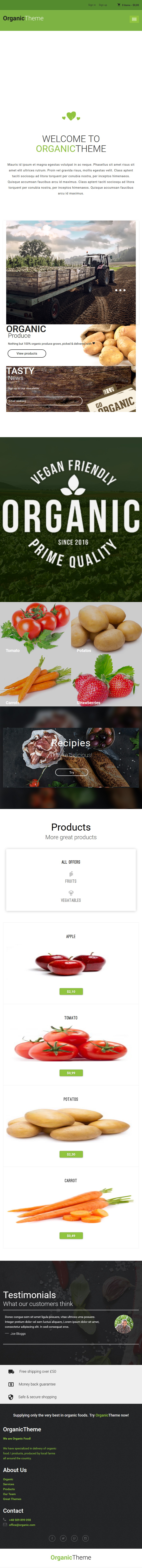Open the Services link under About Us
Image resolution: width=142 pixels, height=1568 pixels.
pos(8,1484)
